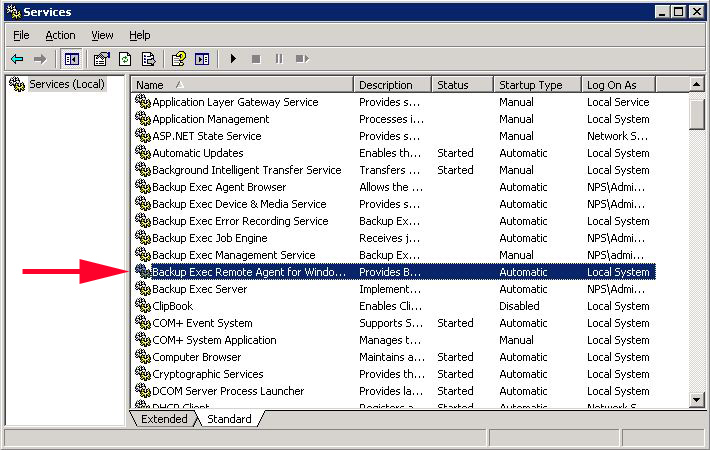Viewport: 710px width, 450px height.
Task: Select Backup Exec Management Service row
Action: click(x=393, y=254)
